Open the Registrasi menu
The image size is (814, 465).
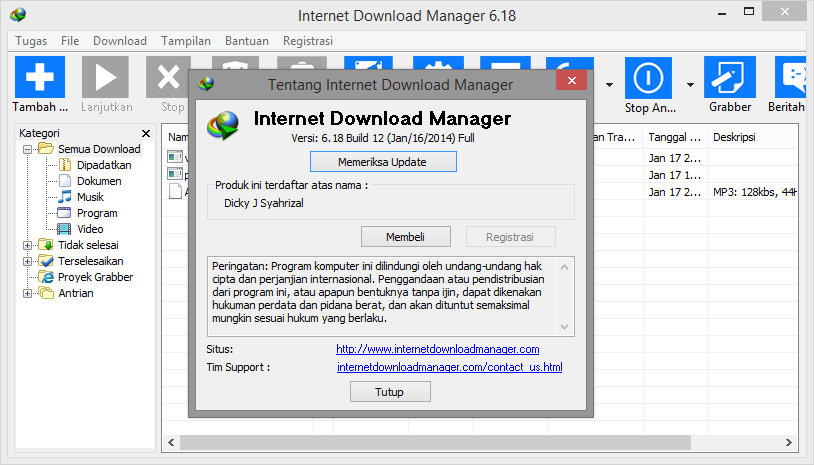308,41
